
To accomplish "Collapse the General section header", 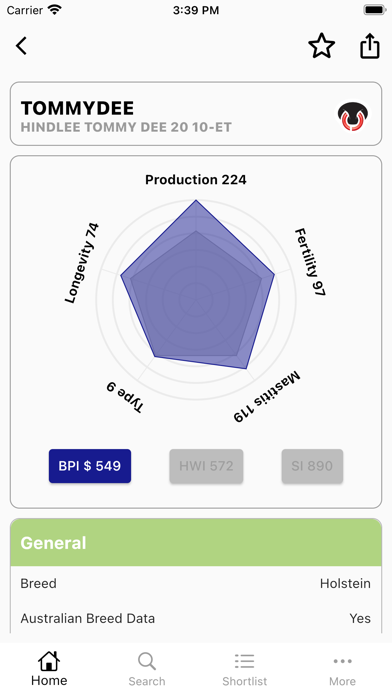I will click(196, 542).
